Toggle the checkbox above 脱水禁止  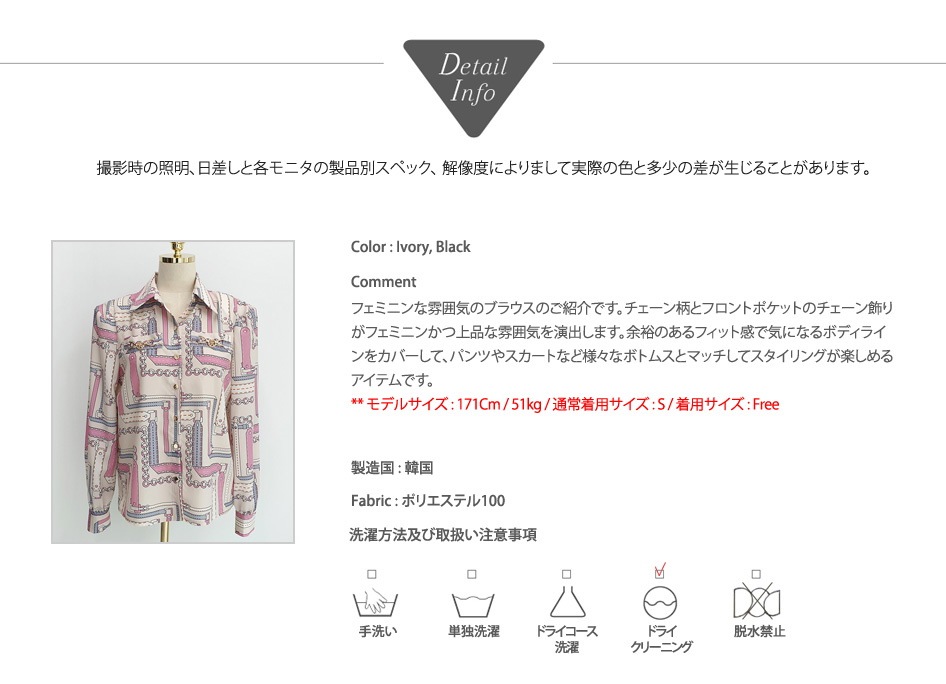point(756,574)
